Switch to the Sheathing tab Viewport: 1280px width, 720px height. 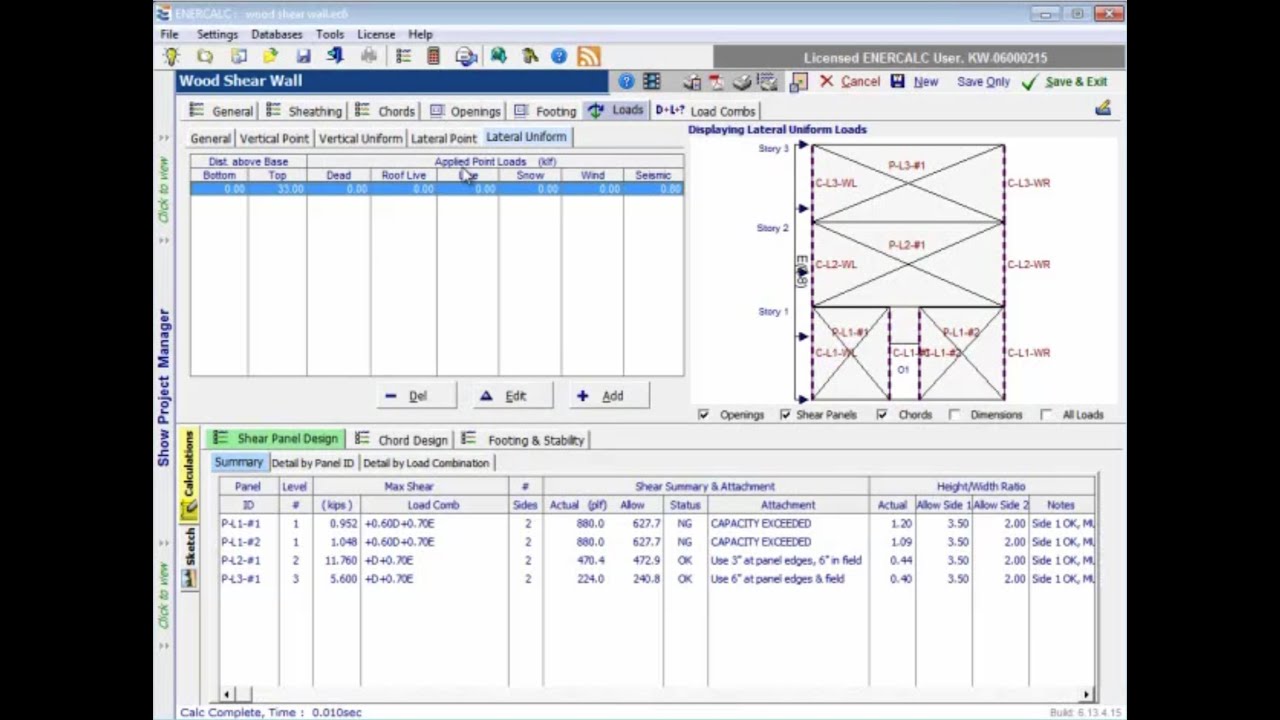coord(304,111)
